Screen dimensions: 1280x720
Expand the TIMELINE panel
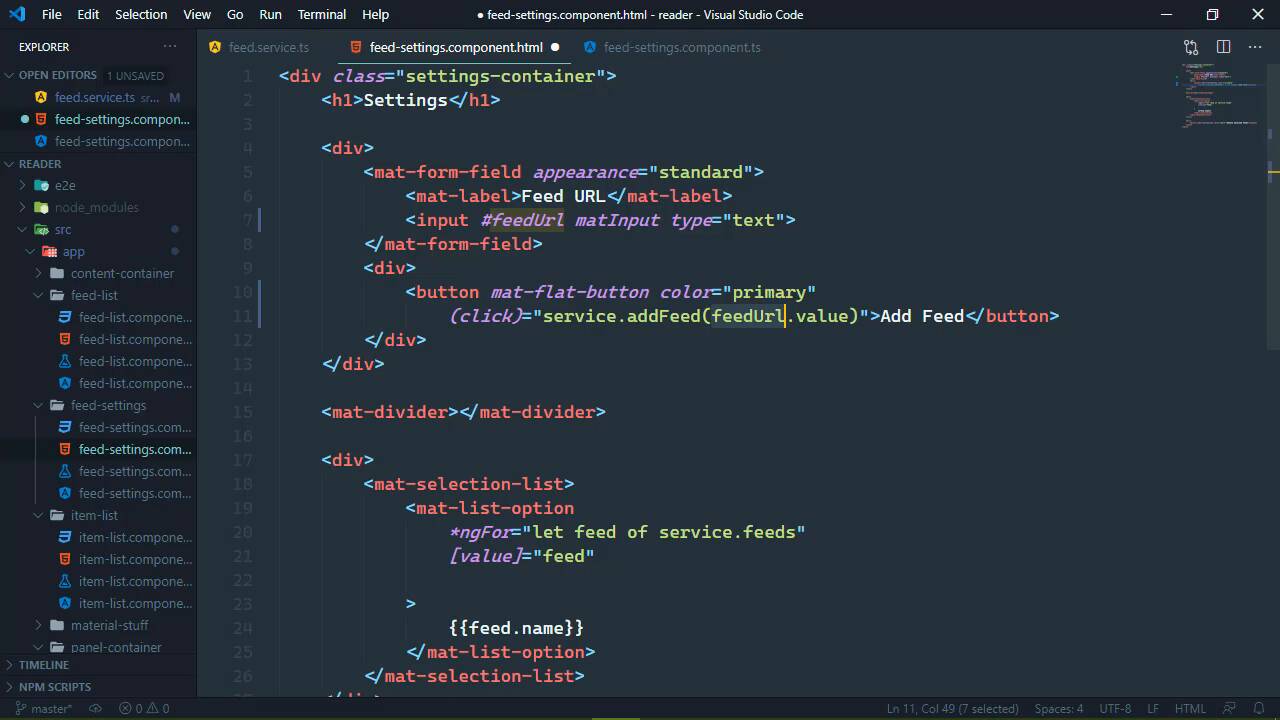click(x=98, y=665)
